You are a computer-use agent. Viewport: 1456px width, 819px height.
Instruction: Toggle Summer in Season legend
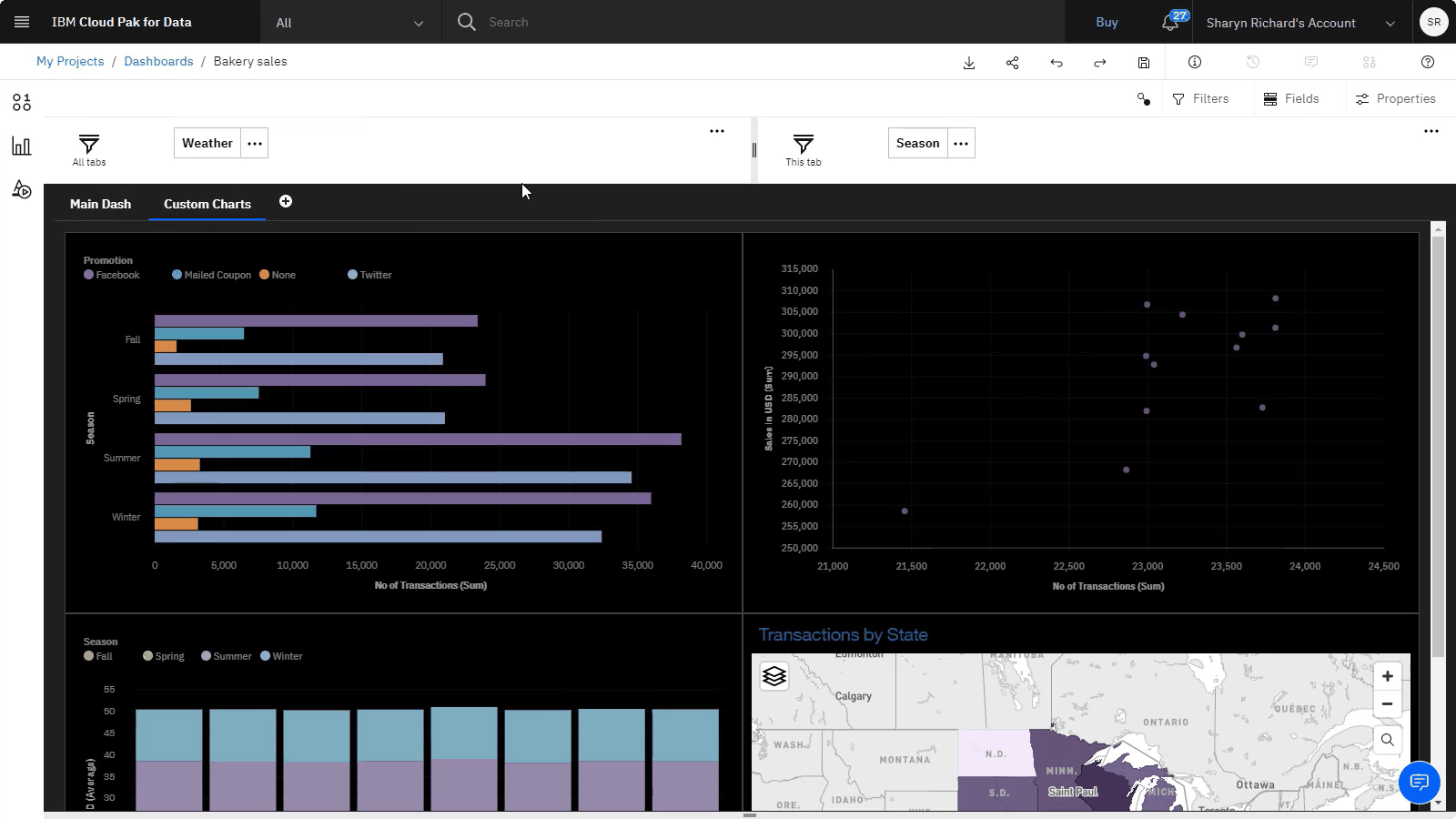(x=227, y=656)
